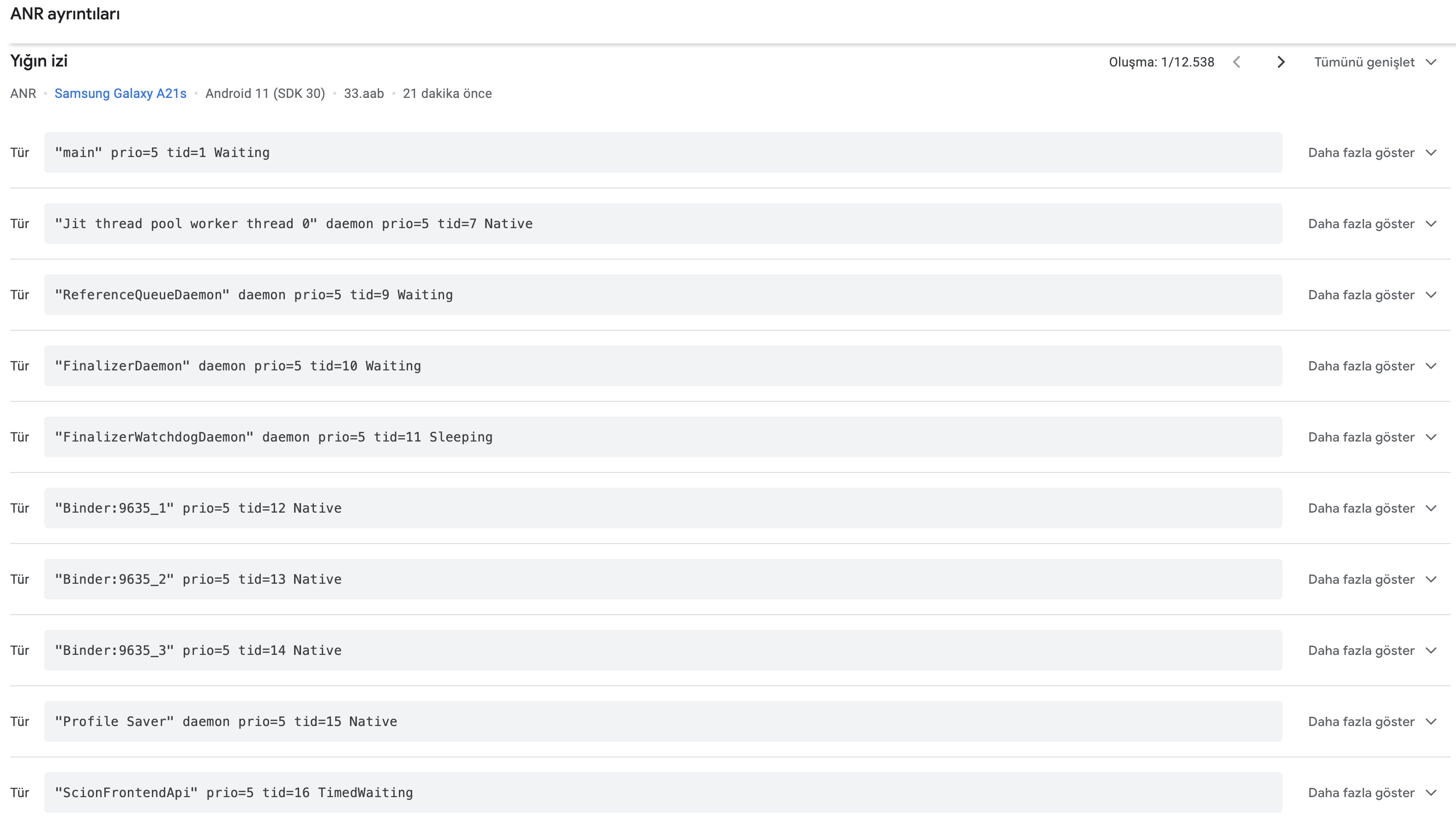Show more for Profile Saver thread
The width and height of the screenshot is (1456, 823).
[x=1372, y=722]
